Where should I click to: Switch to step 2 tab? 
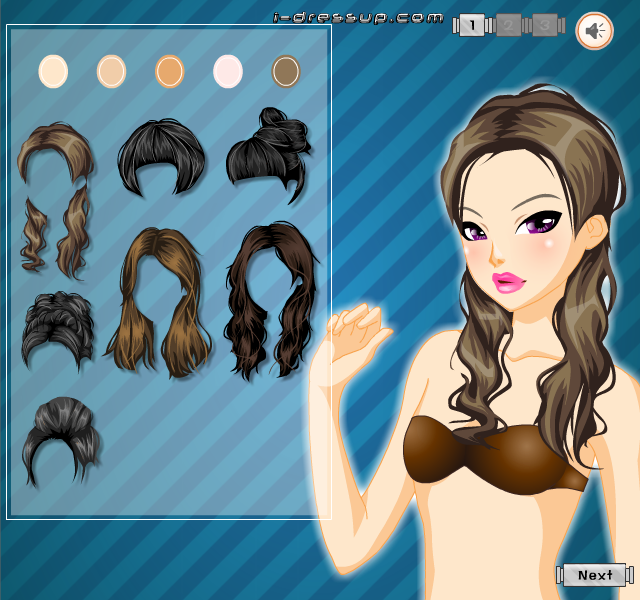tap(509, 25)
